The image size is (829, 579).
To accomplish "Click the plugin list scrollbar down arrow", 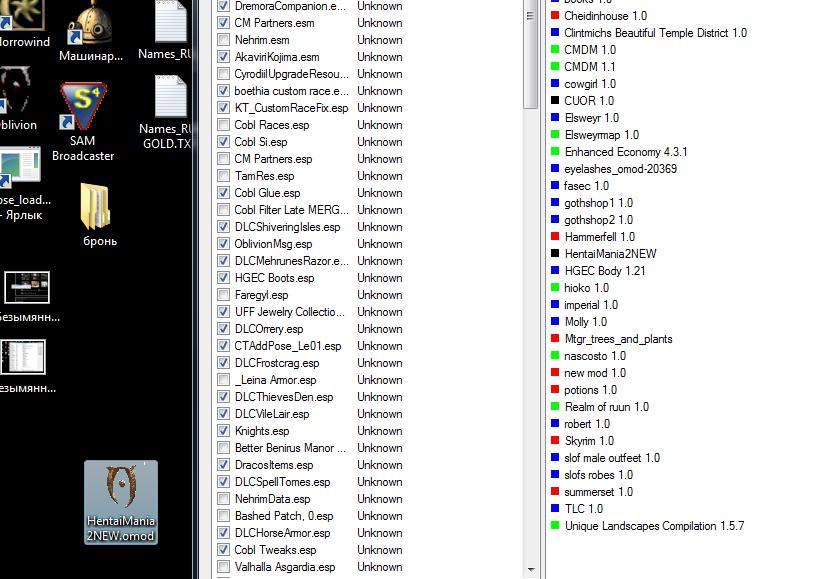I will 531,569.
